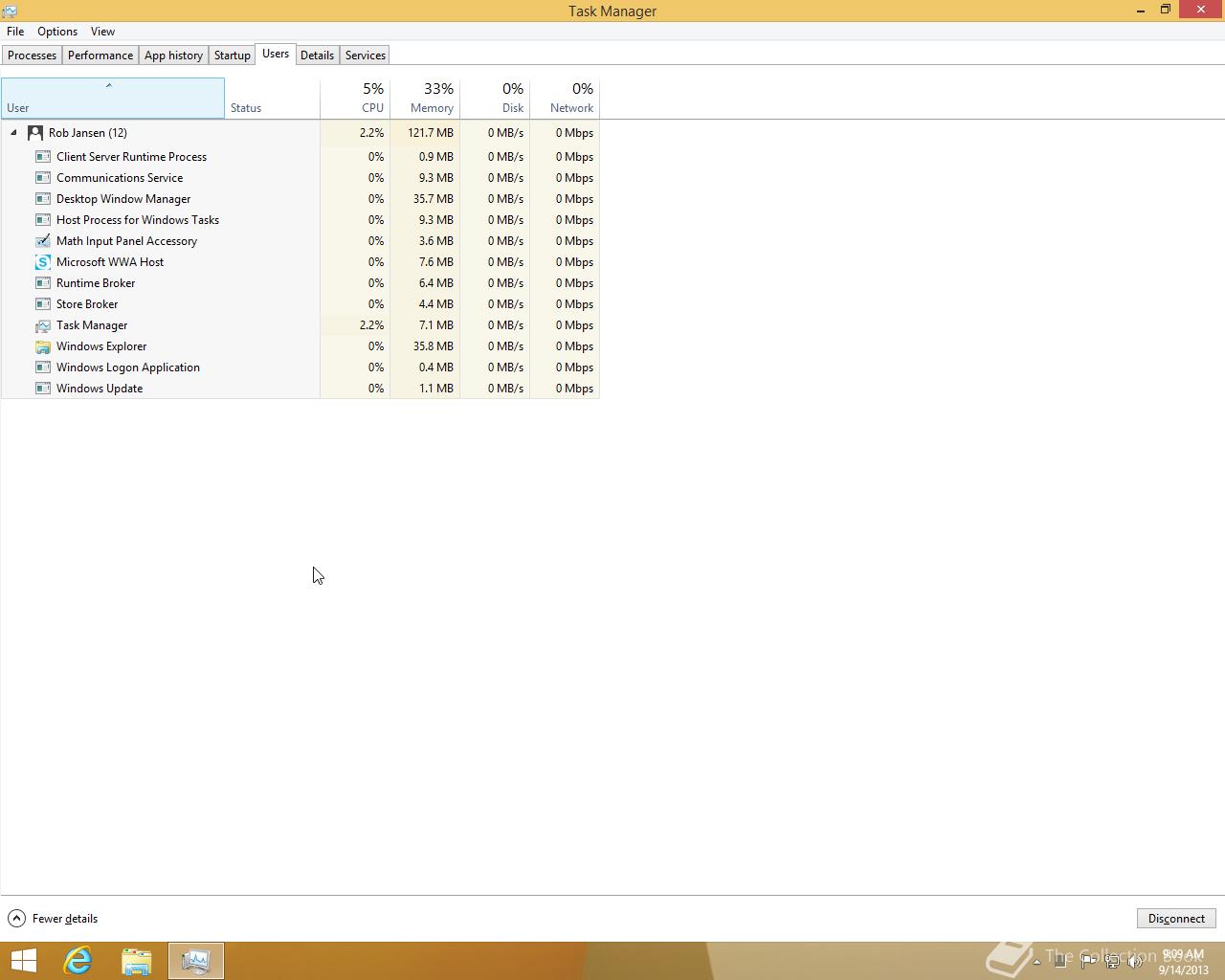Screen dimensions: 1225x980
Task: Click the Windows Update process icon
Action: pyautogui.click(x=43, y=389)
